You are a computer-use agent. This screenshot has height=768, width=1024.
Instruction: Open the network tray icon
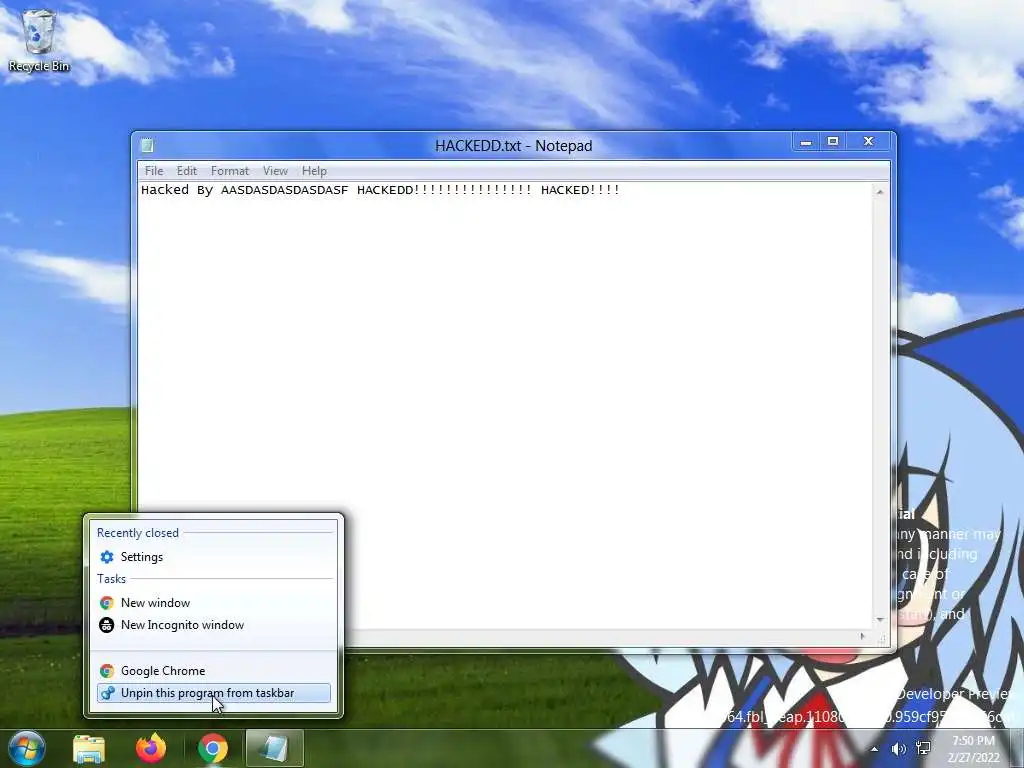(923, 749)
